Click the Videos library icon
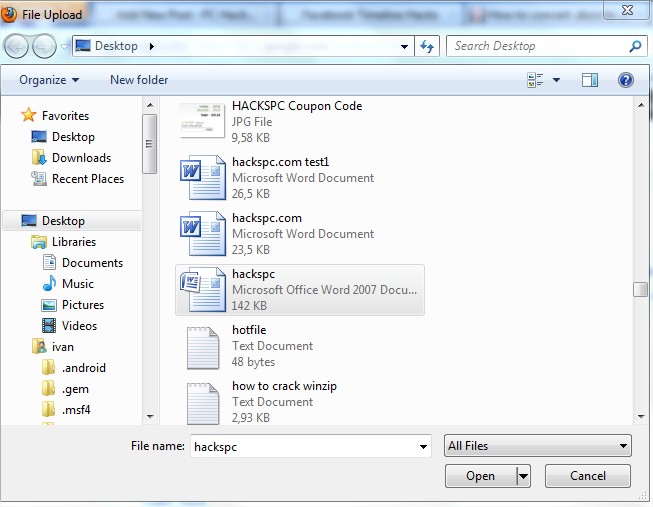The width and height of the screenshot is (653, 507). click(49, 326)
